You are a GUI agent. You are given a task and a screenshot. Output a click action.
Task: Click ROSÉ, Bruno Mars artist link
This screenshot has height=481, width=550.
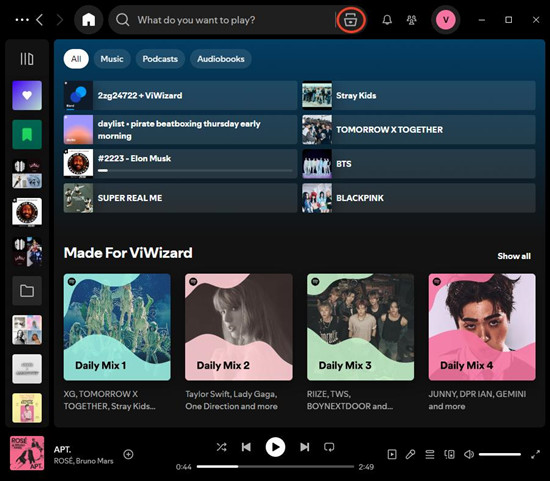coord(83,461)
